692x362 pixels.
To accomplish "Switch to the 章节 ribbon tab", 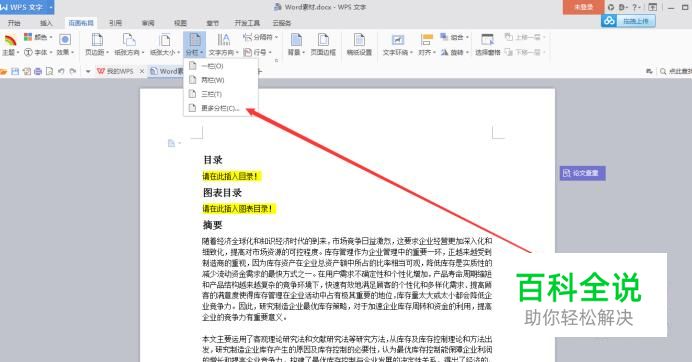I will [212, 23].
